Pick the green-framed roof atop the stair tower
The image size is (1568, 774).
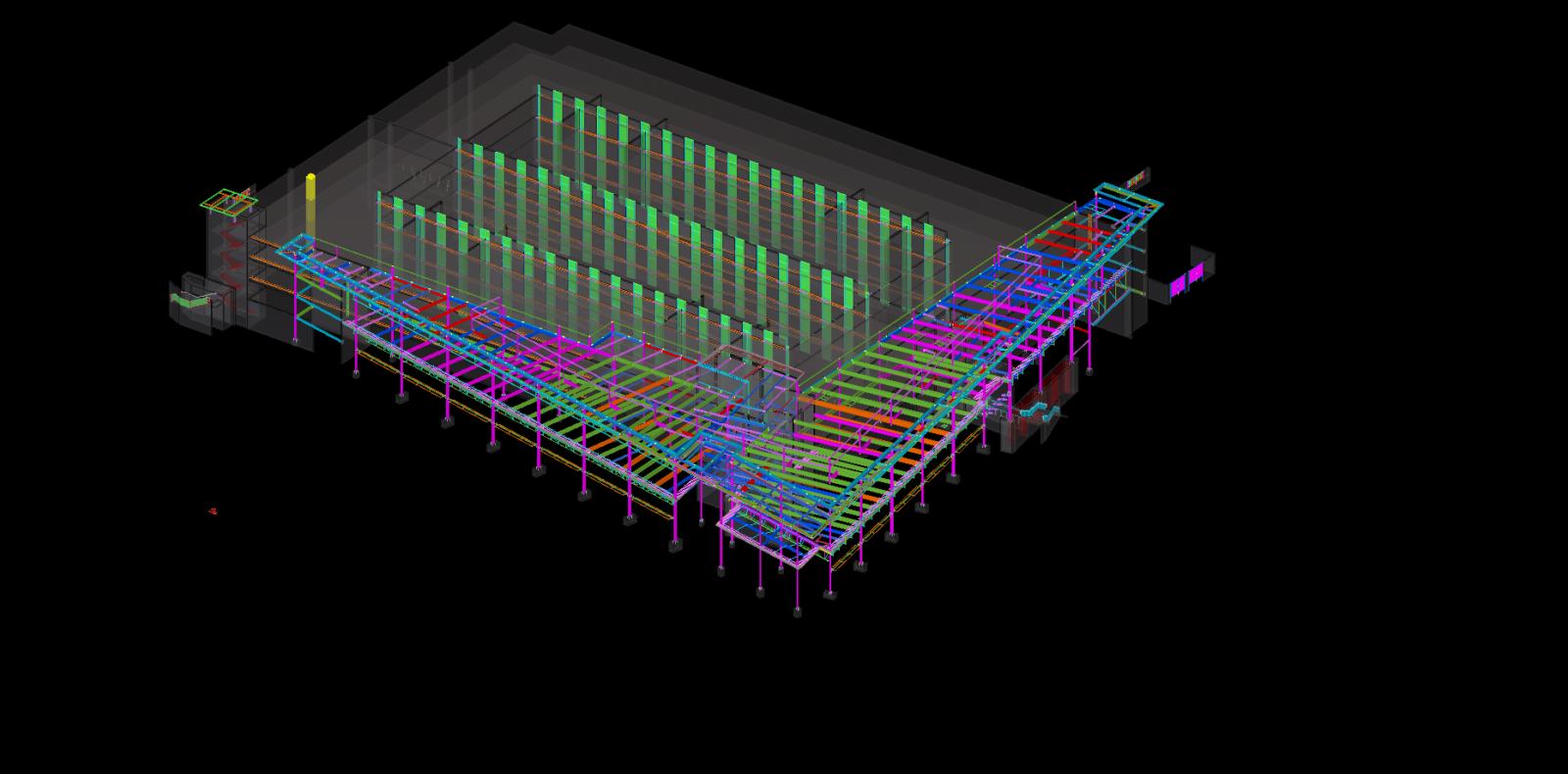(229, 203)
